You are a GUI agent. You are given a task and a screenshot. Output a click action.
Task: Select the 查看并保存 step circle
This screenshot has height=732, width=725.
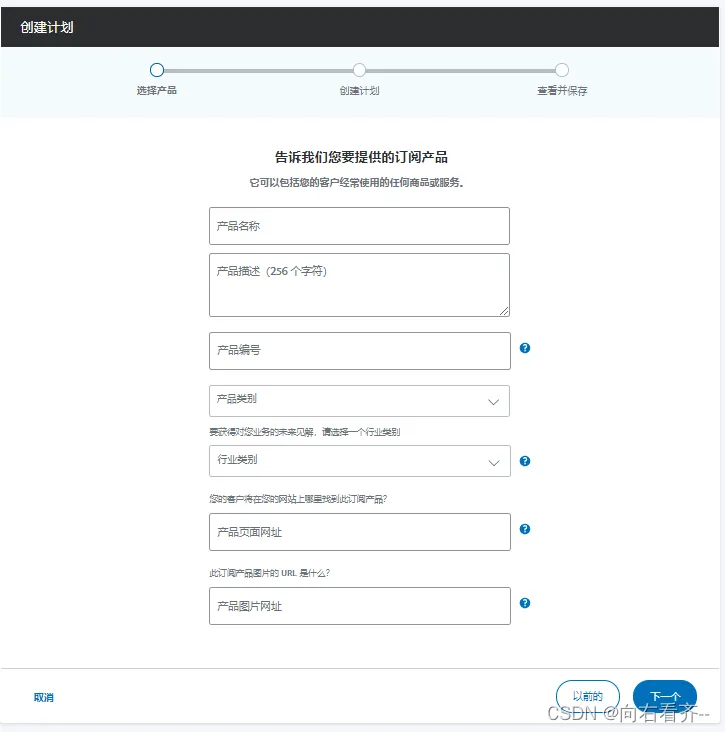tap(562, 70)
